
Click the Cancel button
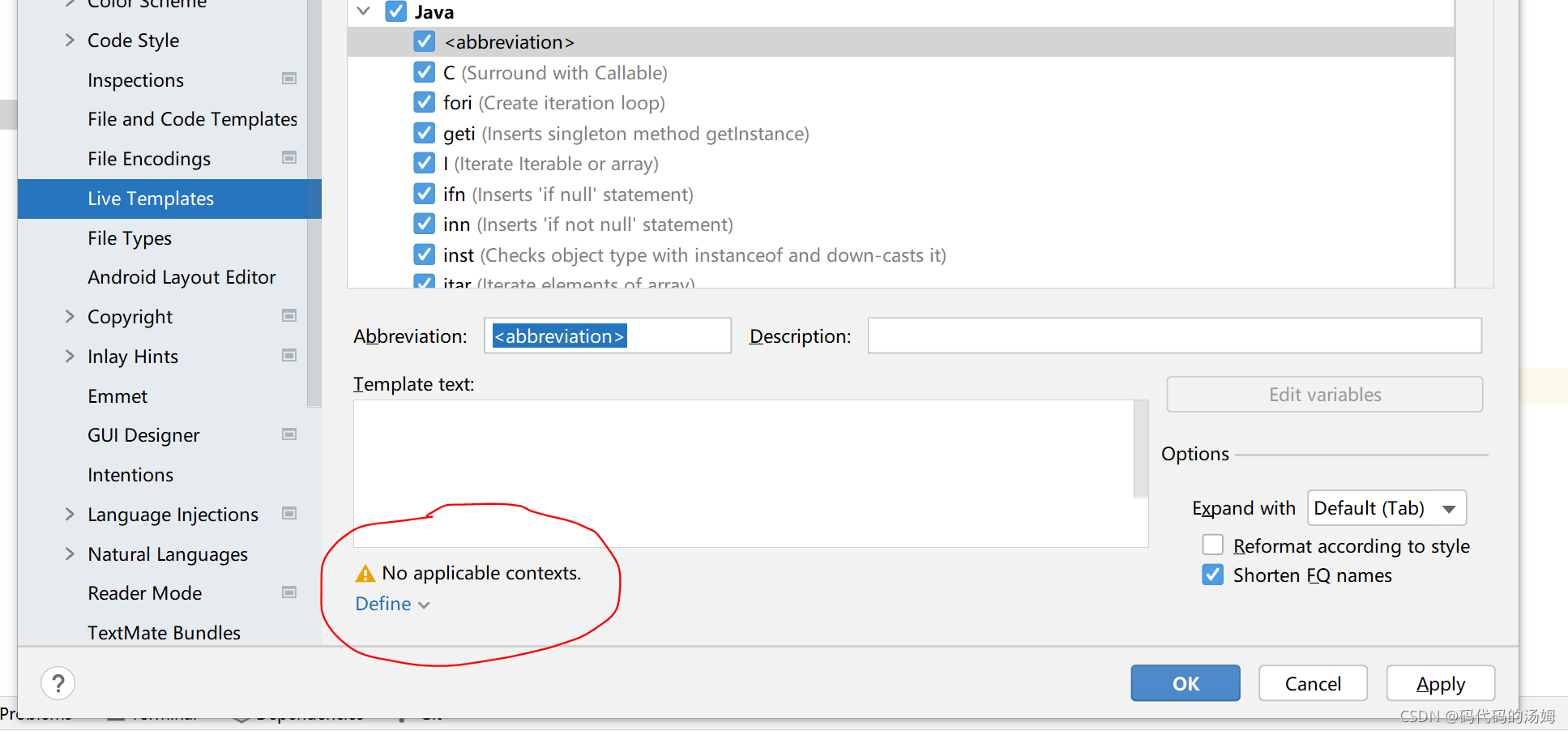click(x=1313, y=683)
